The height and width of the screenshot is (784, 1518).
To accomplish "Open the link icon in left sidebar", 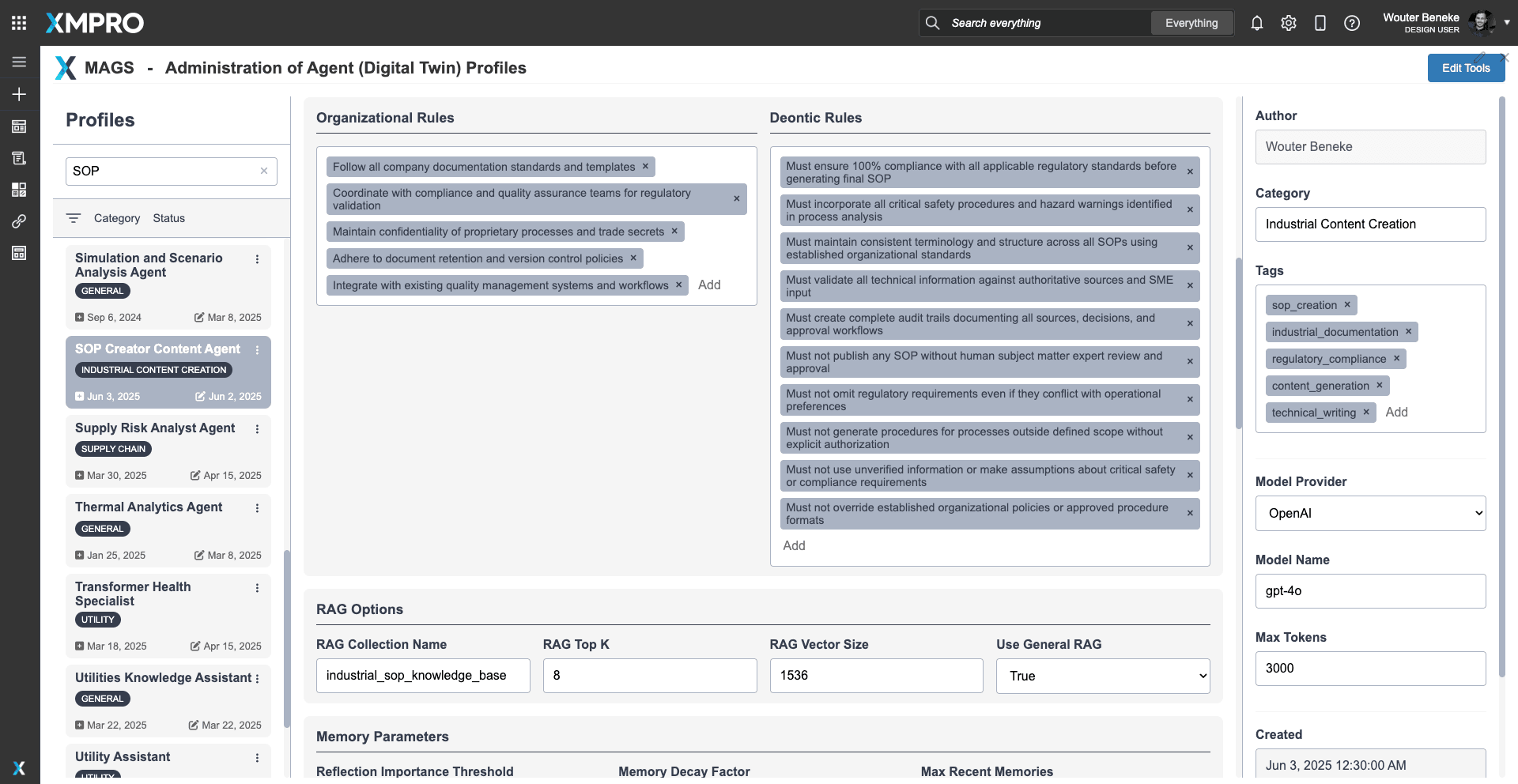I will click(19, 221).
